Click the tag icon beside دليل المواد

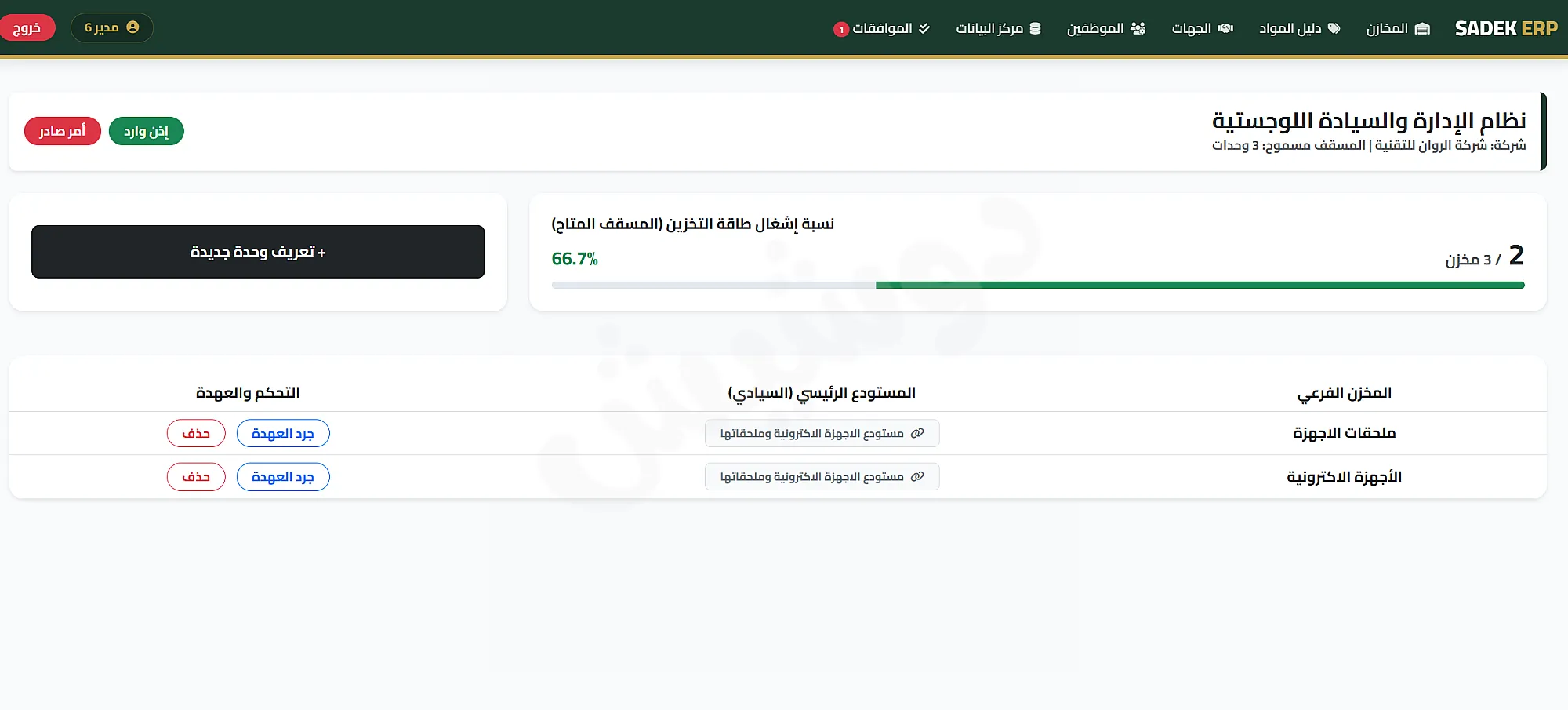[1334, 28]
